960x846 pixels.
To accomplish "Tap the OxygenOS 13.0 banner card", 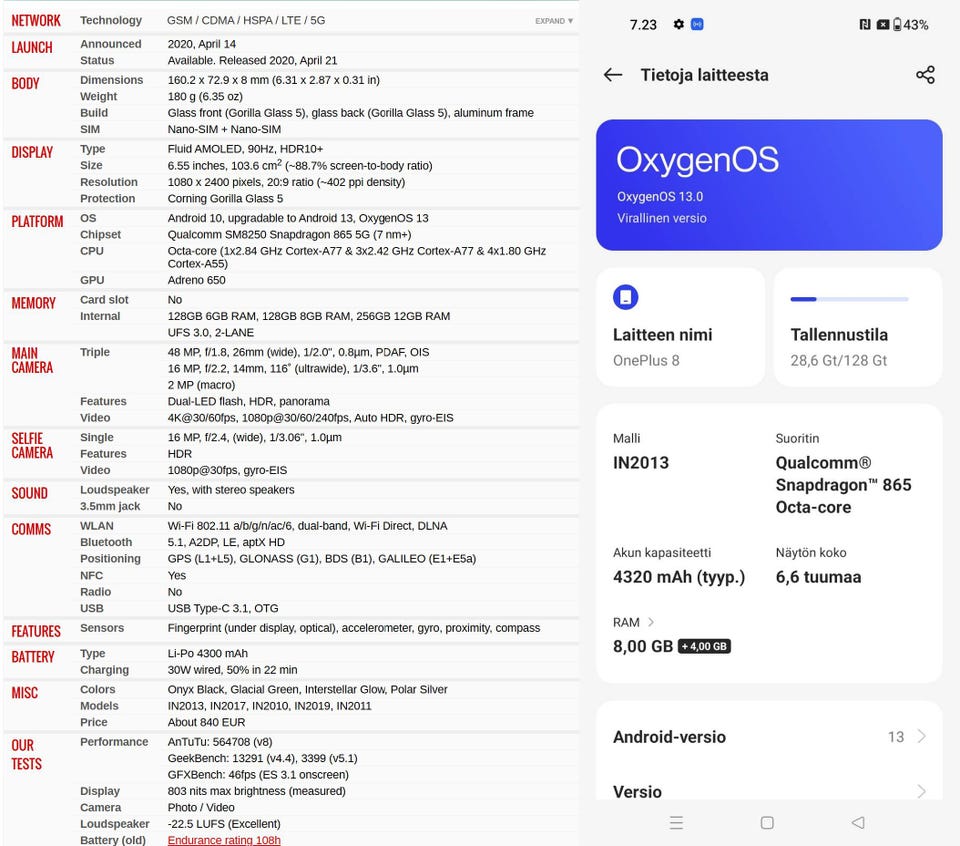I will click(x=769, y=185).
